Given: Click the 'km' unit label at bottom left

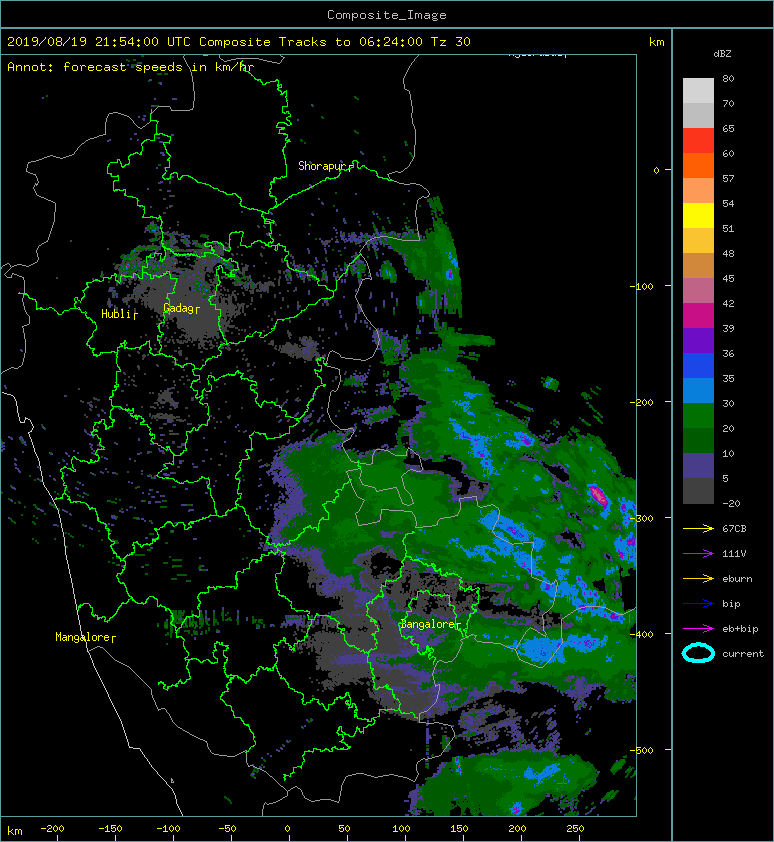Looking at the screenshot, I should pos(15,831).
